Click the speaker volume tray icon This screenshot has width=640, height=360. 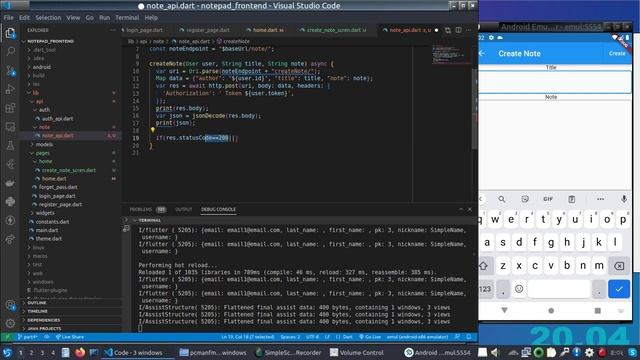coord(495,352)
